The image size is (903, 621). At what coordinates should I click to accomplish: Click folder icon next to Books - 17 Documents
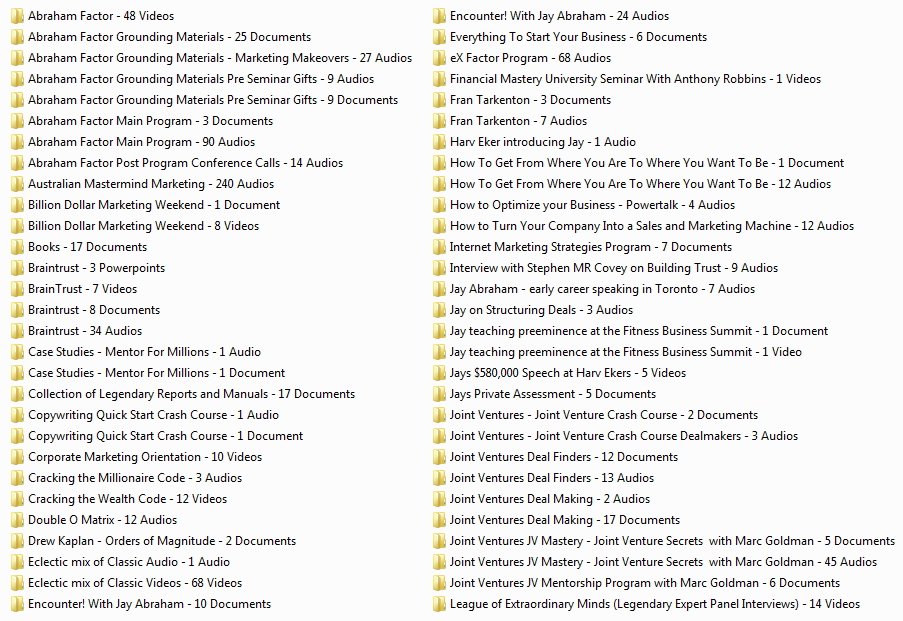(x=17, y=247)
